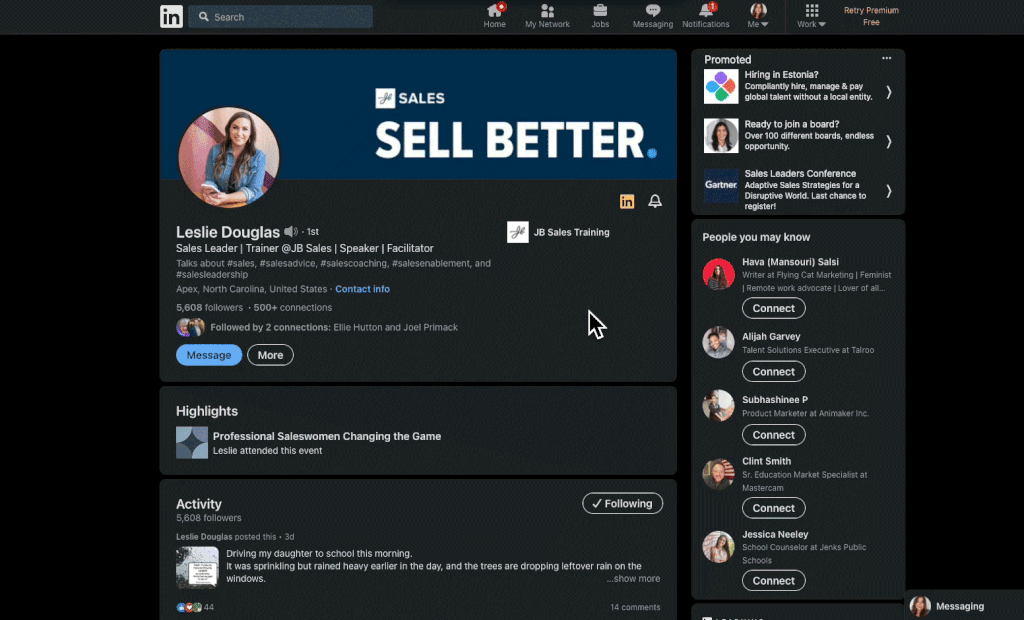Screen dimensions: 1024x620
Task: Open Alijah Garvey's profile picture
Action: click(x=718, y=342)
